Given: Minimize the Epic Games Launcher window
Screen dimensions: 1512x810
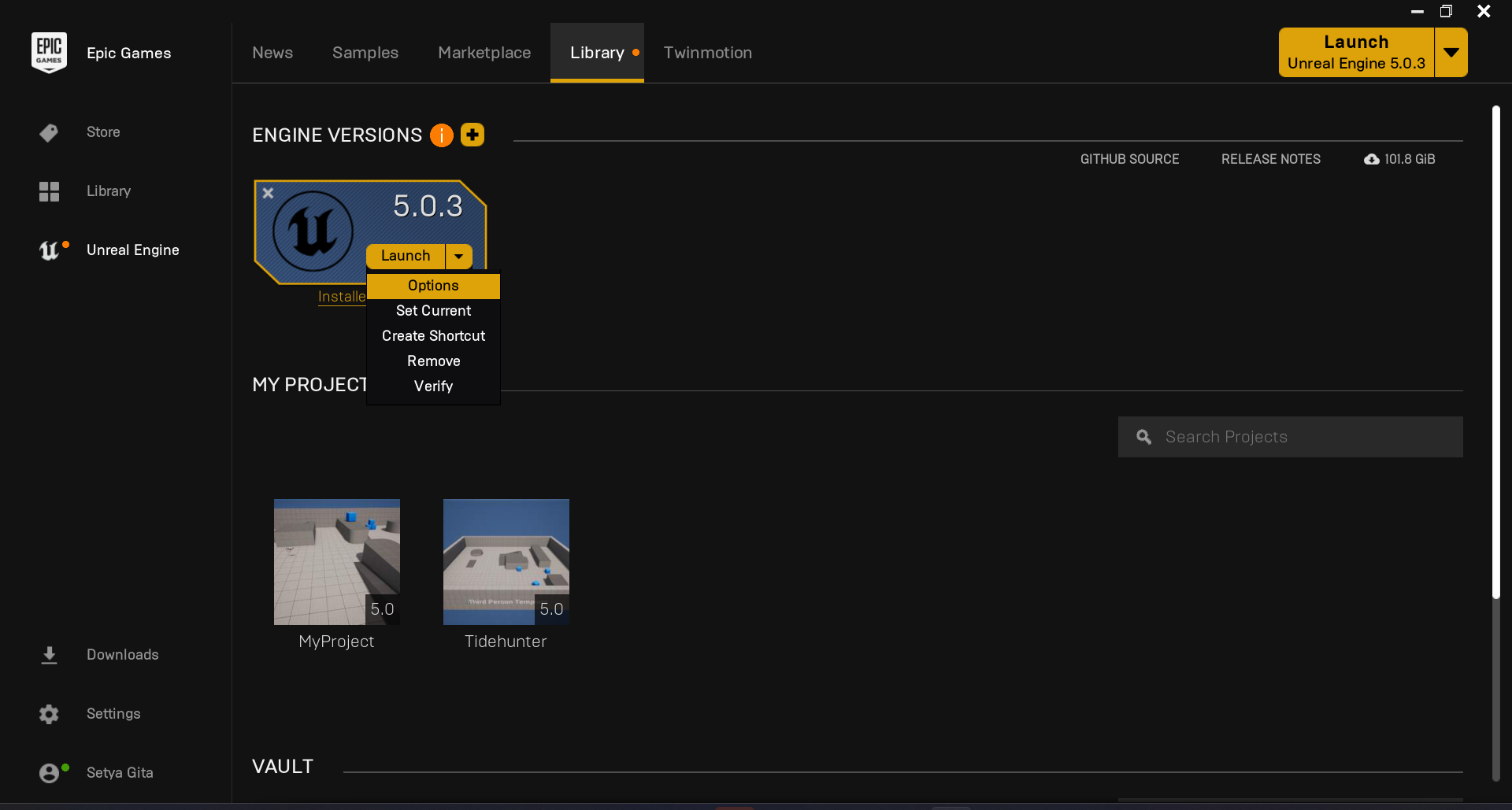Looking at the screenshot, I should 1417,11.
